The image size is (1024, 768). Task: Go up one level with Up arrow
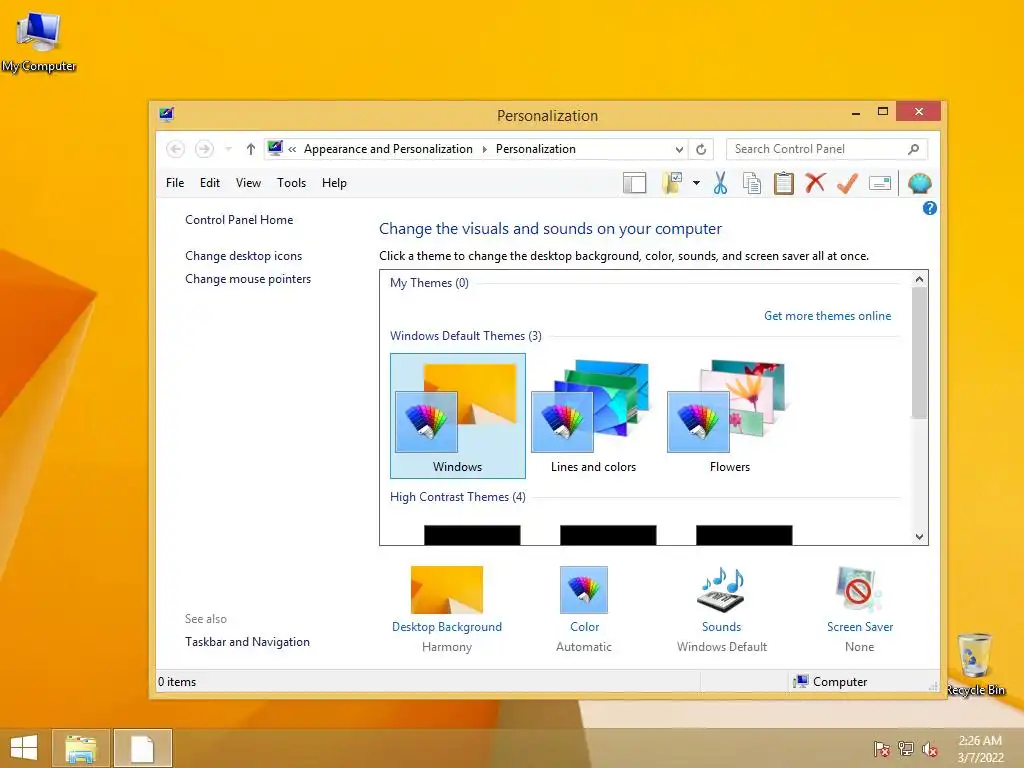pyautogui.click(x=251, y=149)
